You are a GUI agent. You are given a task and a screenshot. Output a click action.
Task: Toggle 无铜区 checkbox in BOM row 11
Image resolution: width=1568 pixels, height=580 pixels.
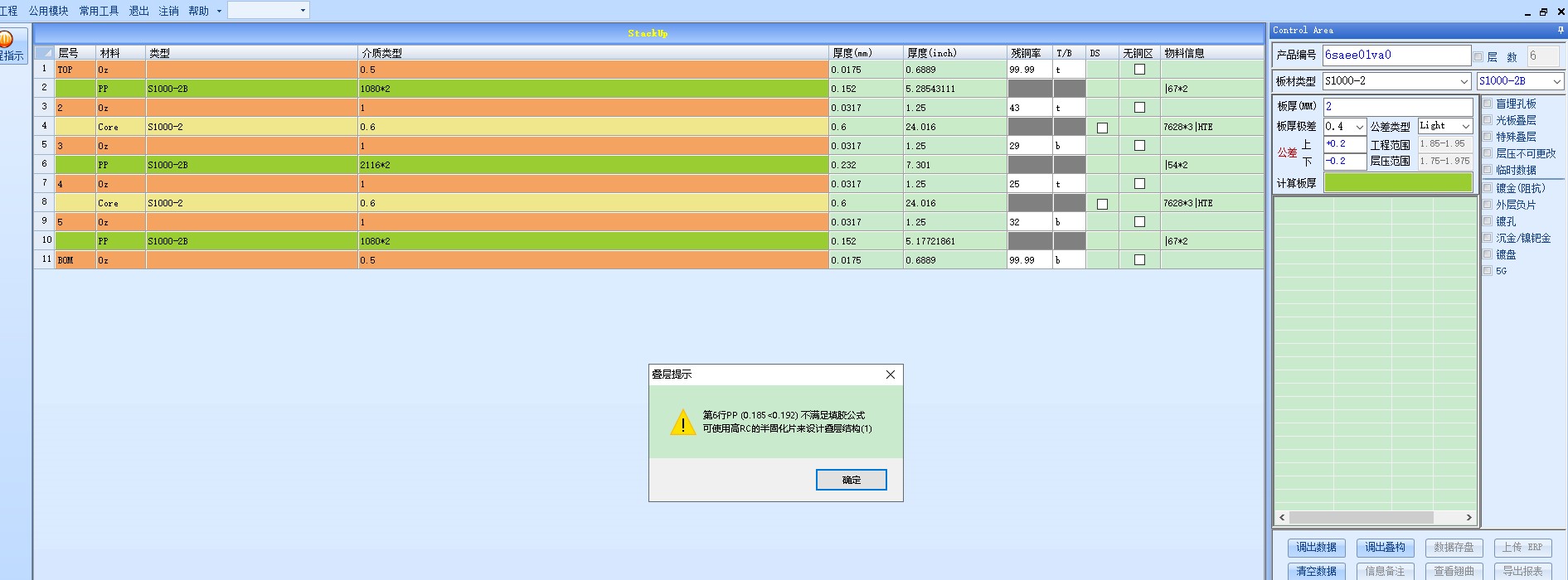[1139, 260]
